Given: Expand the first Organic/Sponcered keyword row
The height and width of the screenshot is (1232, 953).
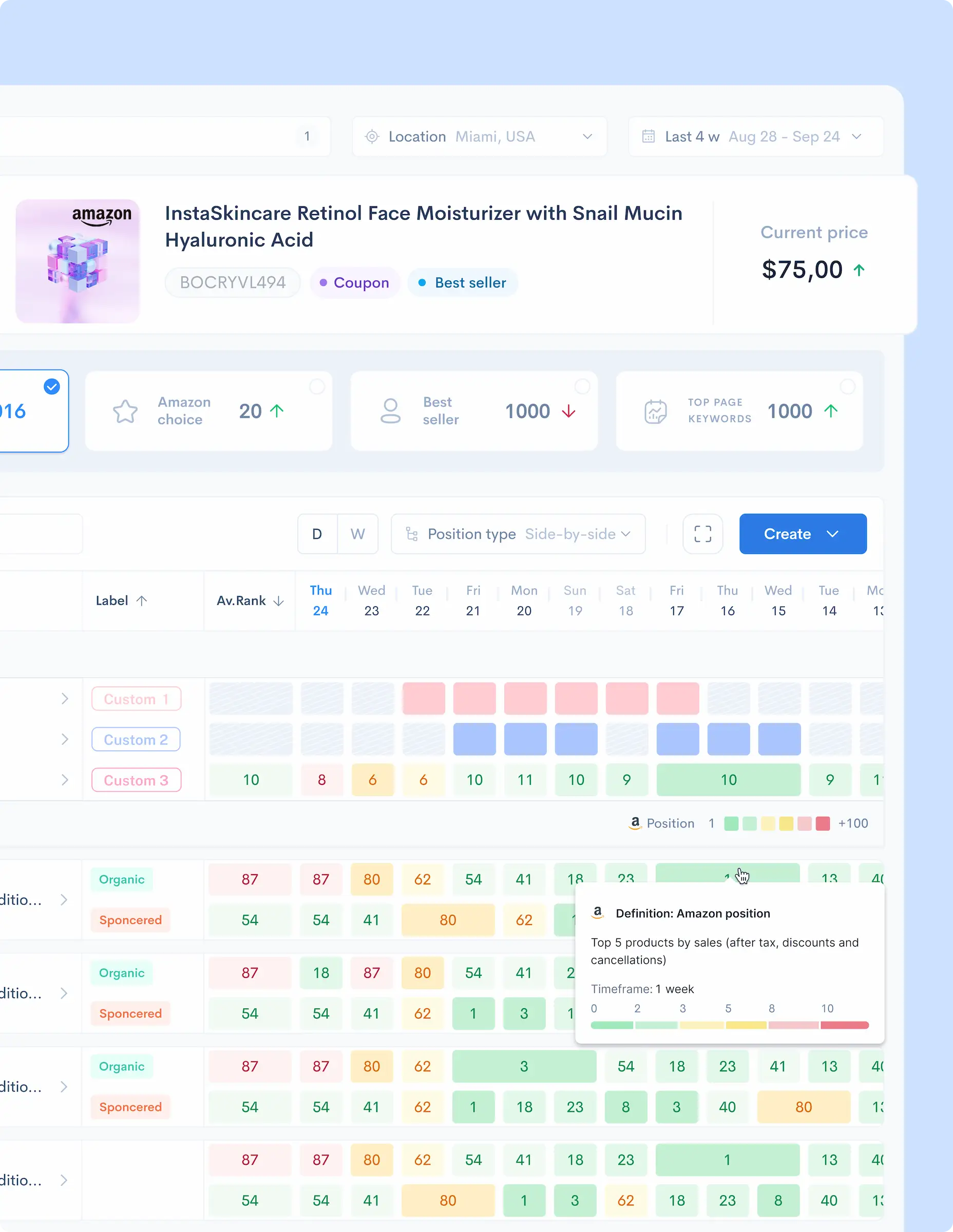Looking at the screenshot, I should [64, 900].
